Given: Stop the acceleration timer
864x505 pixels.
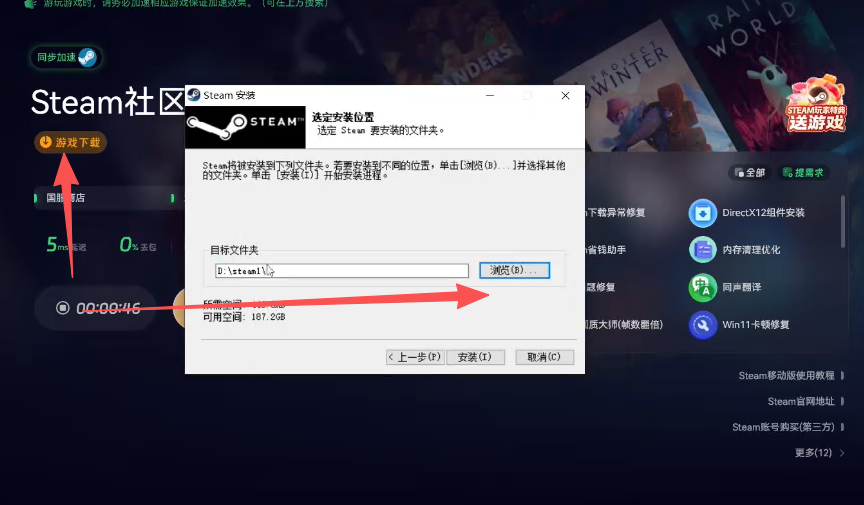Looking at the screenshot, I should pyautogui.click(x=62, y=308).
